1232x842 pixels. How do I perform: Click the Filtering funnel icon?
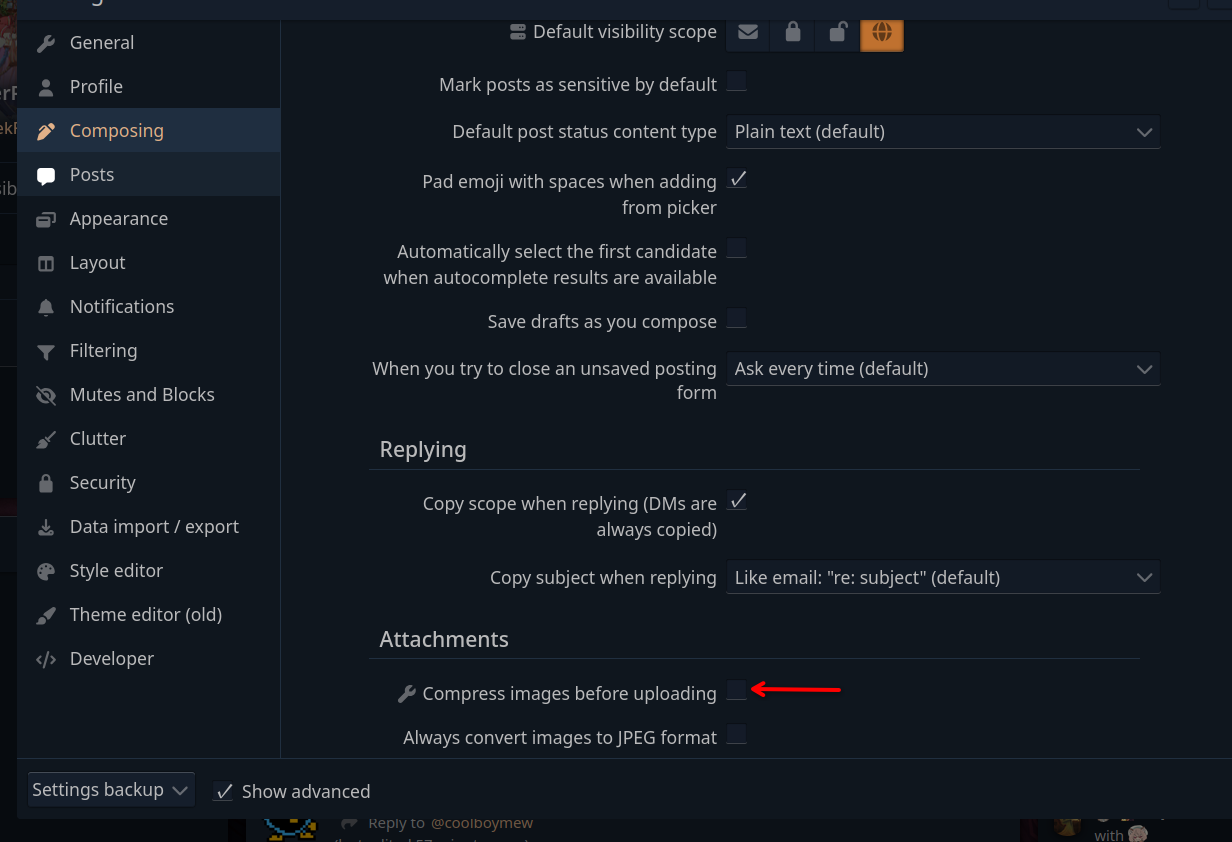[46, 351]
